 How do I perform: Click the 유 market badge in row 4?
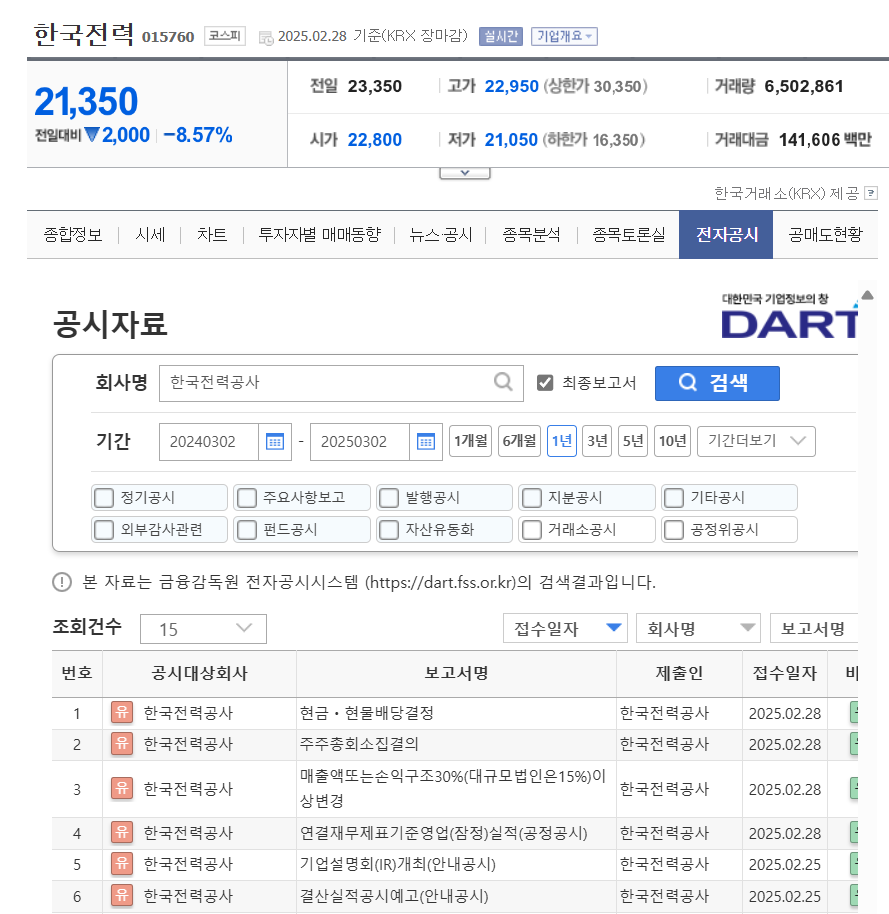[x=122, y=832]
